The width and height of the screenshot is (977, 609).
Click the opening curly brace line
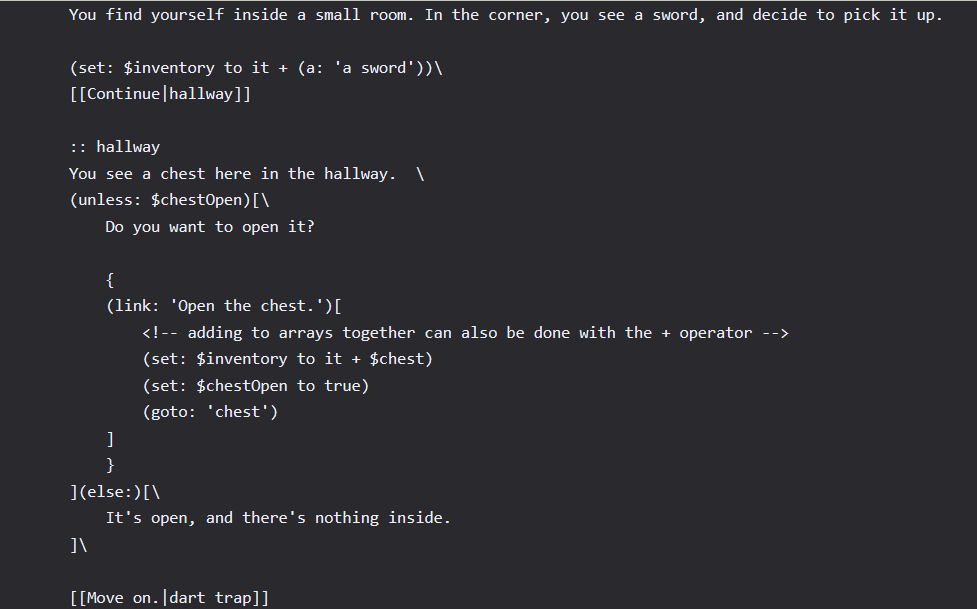point(110,280)
